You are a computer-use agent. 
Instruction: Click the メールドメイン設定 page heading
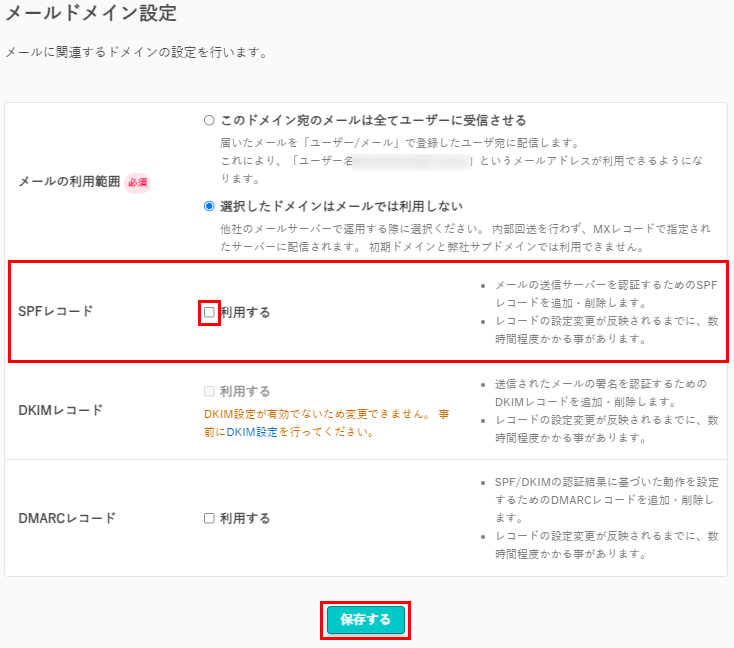pyautogui.click(x=91, y=14)
